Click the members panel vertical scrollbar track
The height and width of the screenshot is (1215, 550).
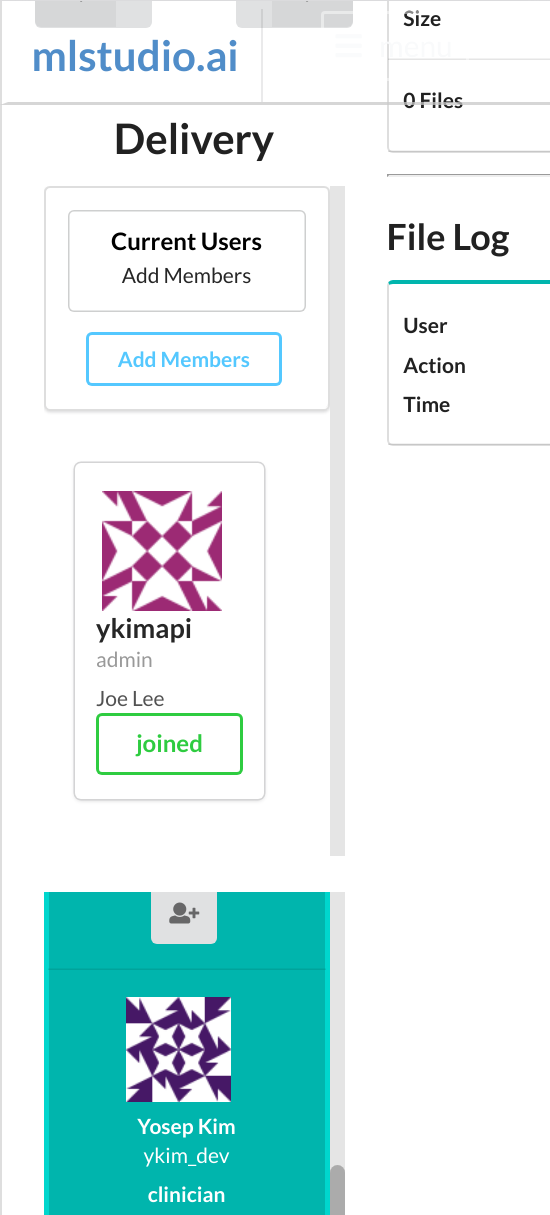(x=337, y=520)
